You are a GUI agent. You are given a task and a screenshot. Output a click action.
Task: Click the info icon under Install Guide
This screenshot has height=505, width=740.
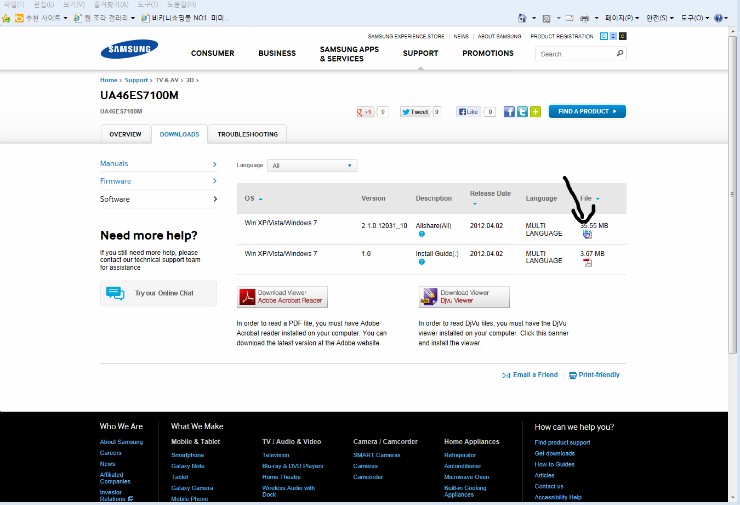[421, 262]
